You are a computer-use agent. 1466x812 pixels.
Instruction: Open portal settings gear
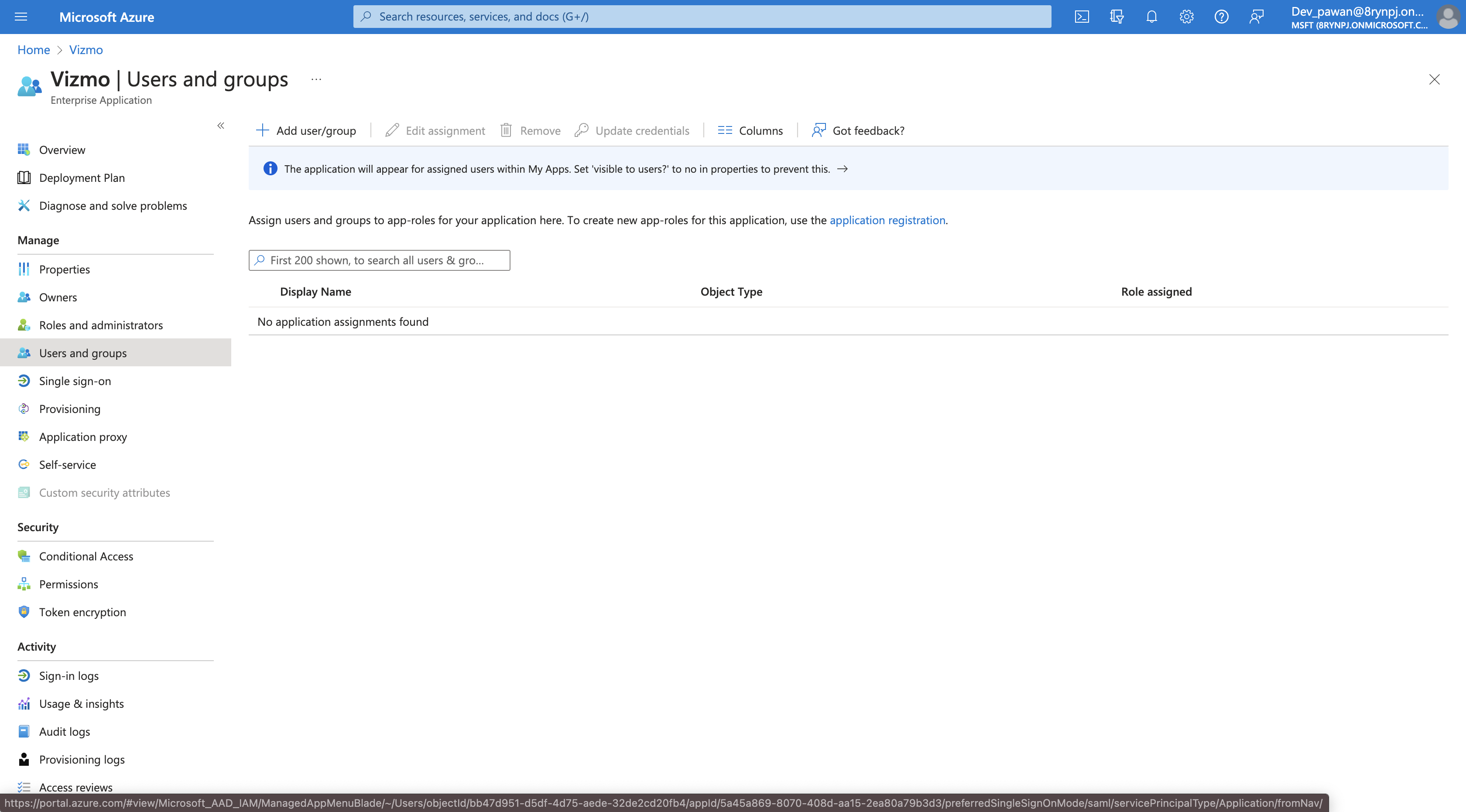[x=1186, y=17]
